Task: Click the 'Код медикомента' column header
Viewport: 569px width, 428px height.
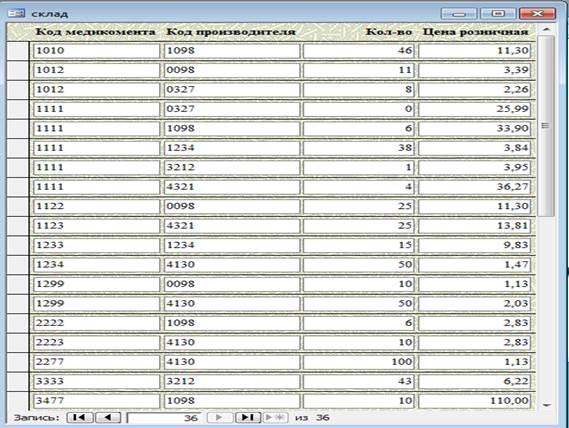Action: click(x=95, y=32)
